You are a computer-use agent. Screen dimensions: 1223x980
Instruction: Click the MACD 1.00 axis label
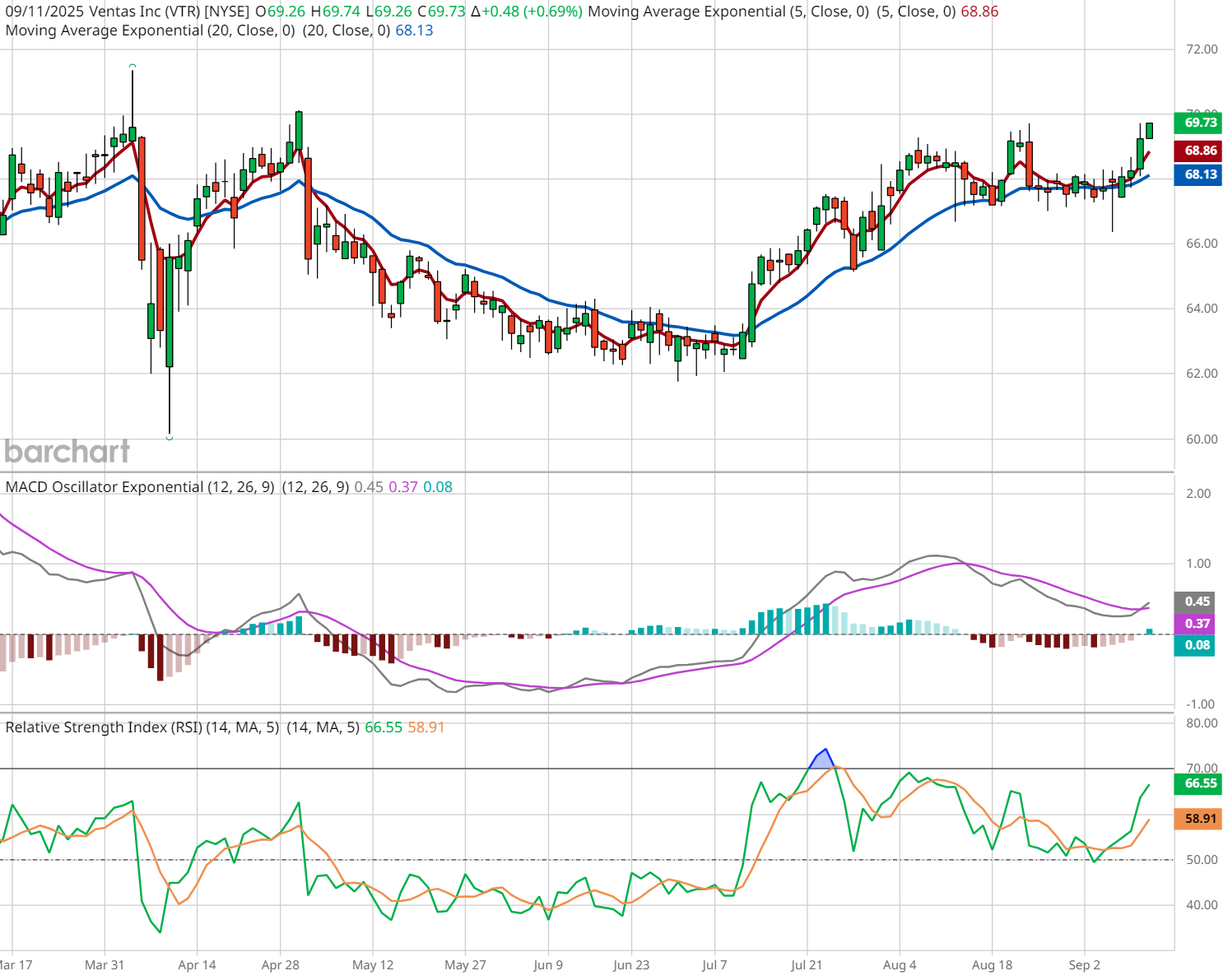point(1198,564)
